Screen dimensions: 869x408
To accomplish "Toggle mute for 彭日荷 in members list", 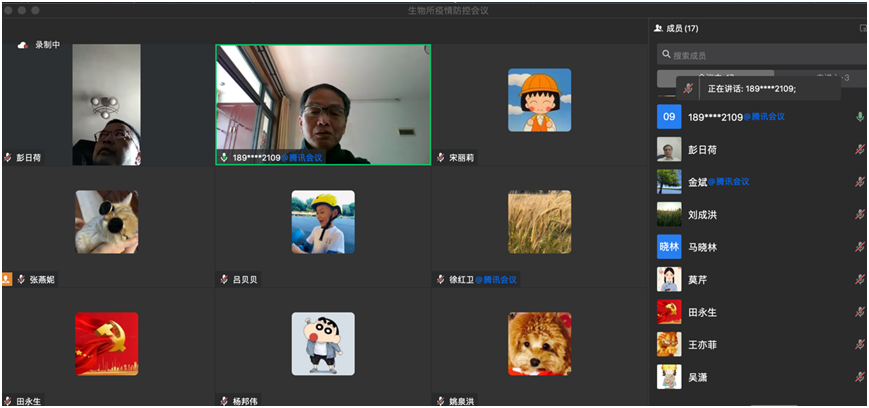I will [x=859, y=150].
